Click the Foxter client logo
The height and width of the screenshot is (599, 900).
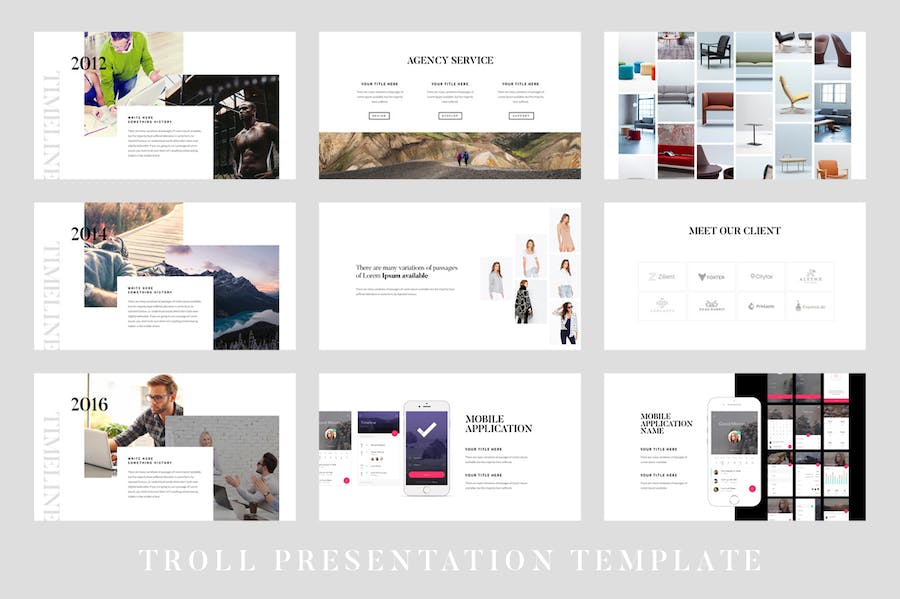click(711, 277)
